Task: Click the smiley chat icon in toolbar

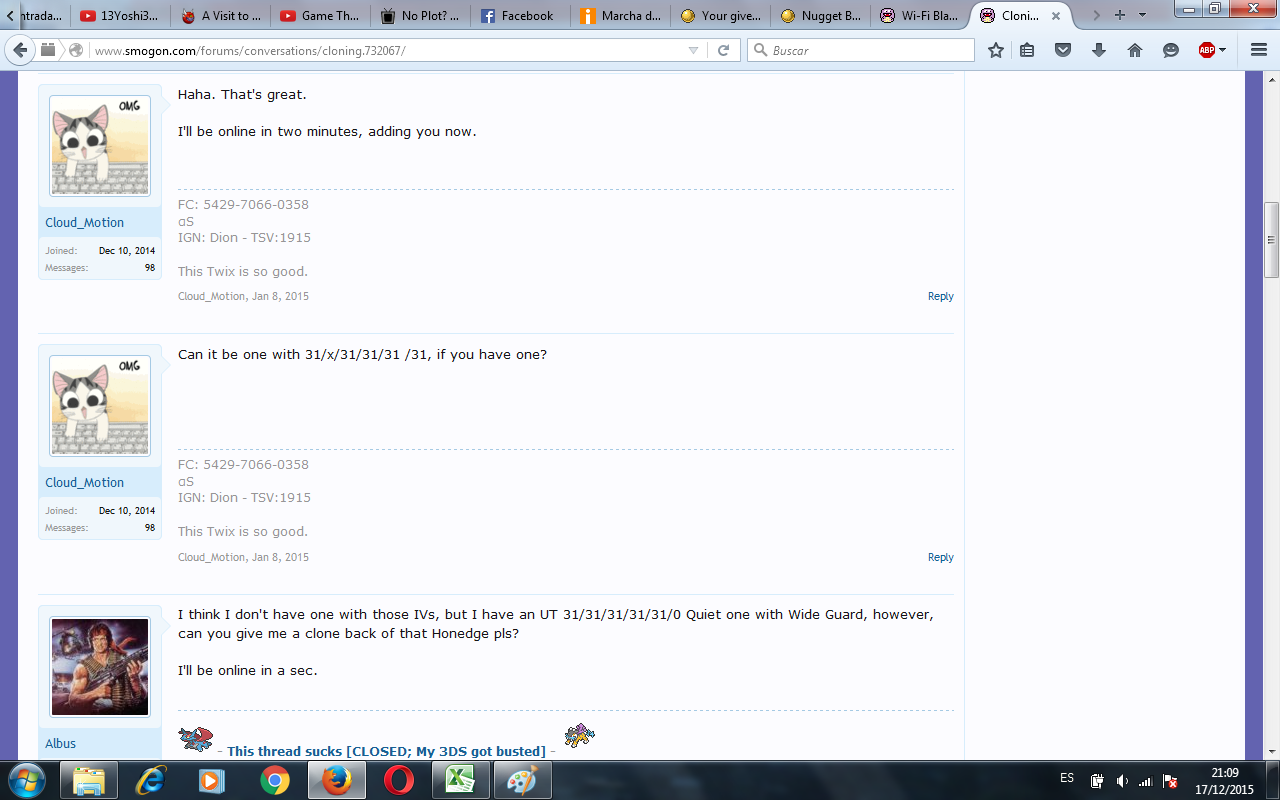Action: click(x=1171, y=50)
